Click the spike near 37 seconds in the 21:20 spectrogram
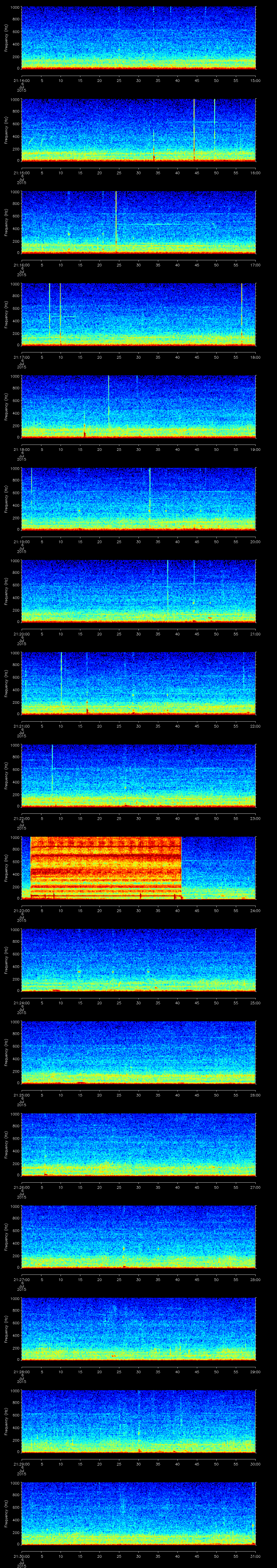 pyautogui.click(x=167, y=584)
